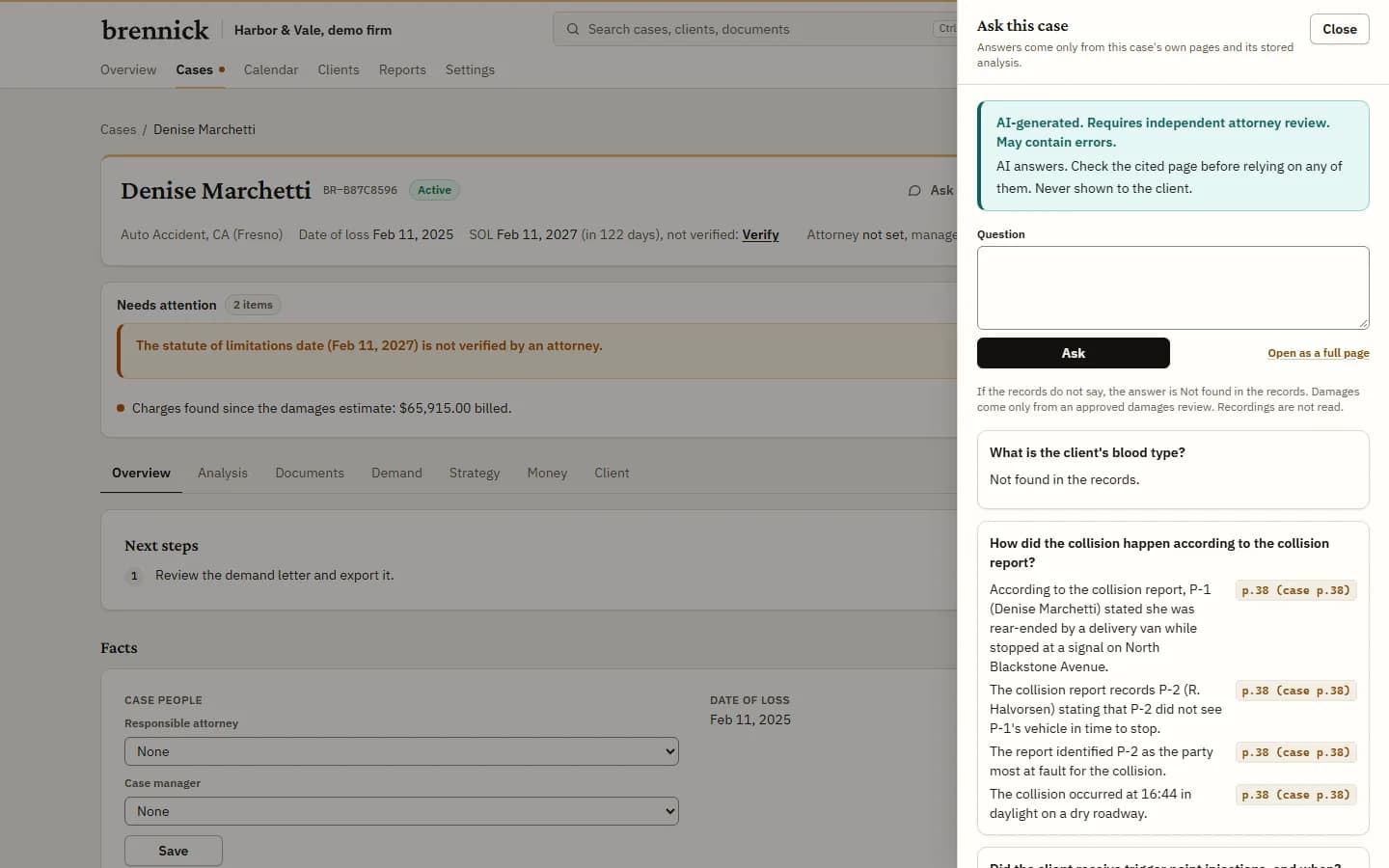Switch to the Documents case tab
The width and height of the screenshot is (1389, 868).
click(310, 473)
